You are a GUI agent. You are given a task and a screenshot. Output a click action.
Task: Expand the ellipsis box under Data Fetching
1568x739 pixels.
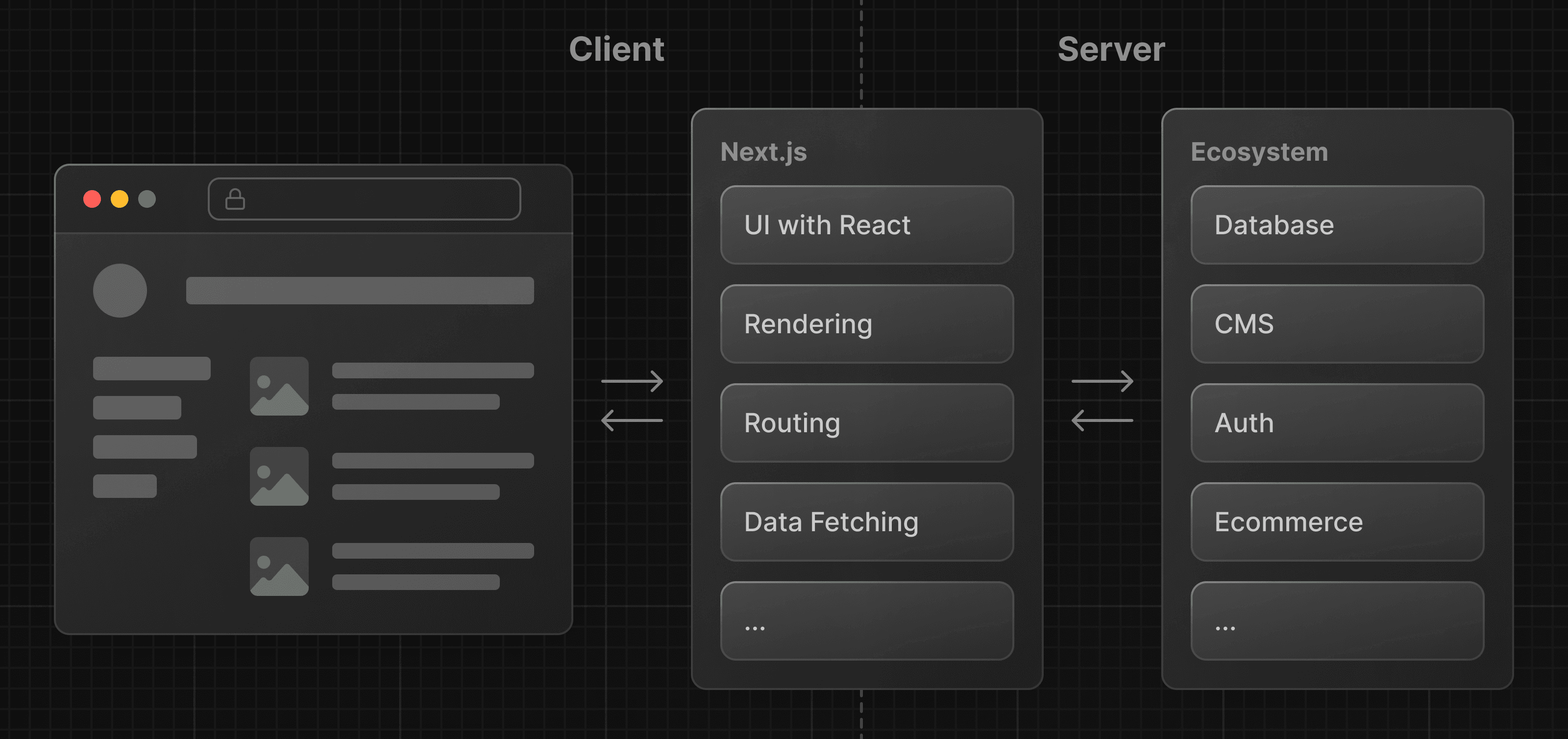pyautogui.click(x=867, y=620)
